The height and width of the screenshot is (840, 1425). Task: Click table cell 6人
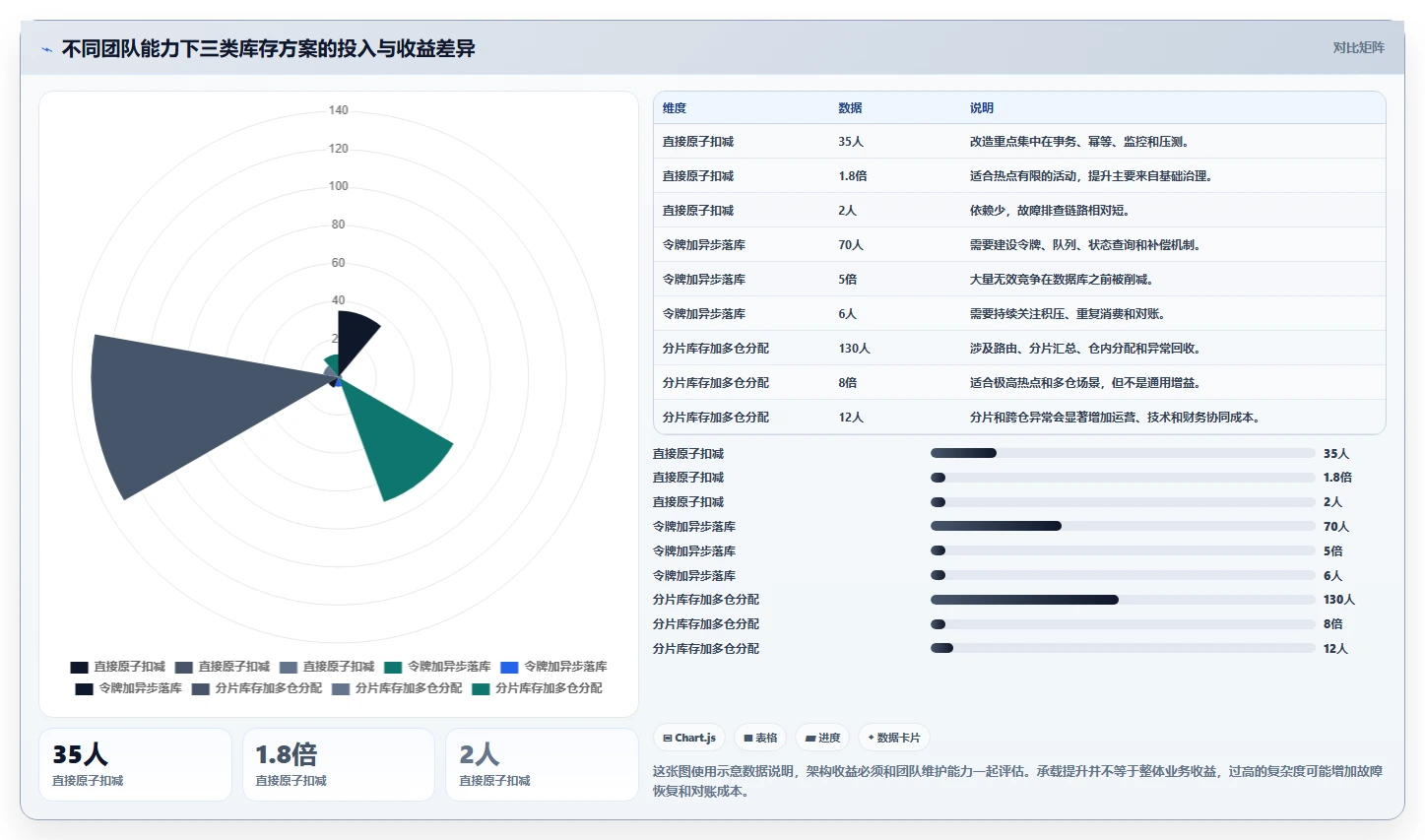[848, 314]
